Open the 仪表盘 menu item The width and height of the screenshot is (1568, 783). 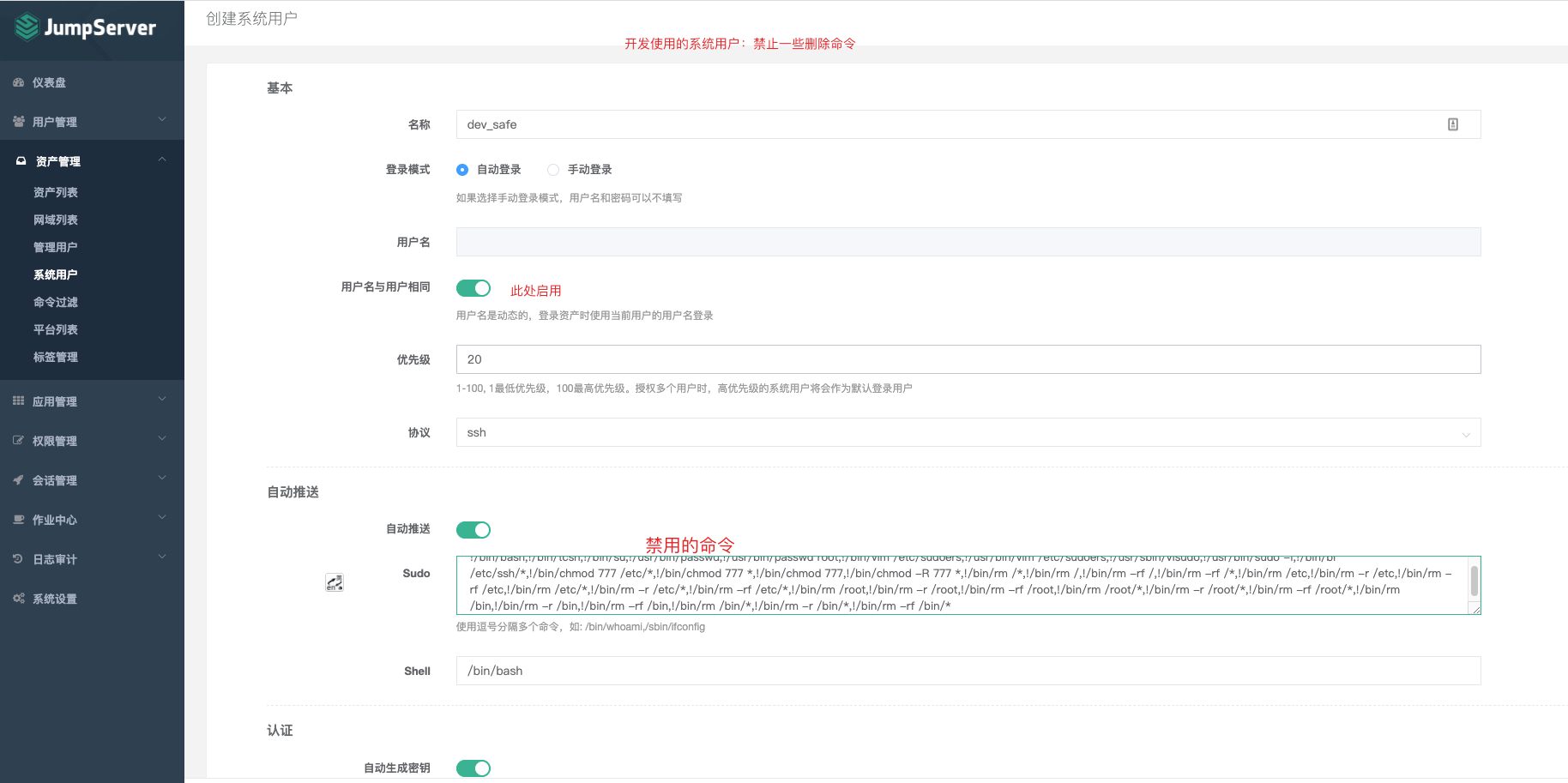(92, 82)
